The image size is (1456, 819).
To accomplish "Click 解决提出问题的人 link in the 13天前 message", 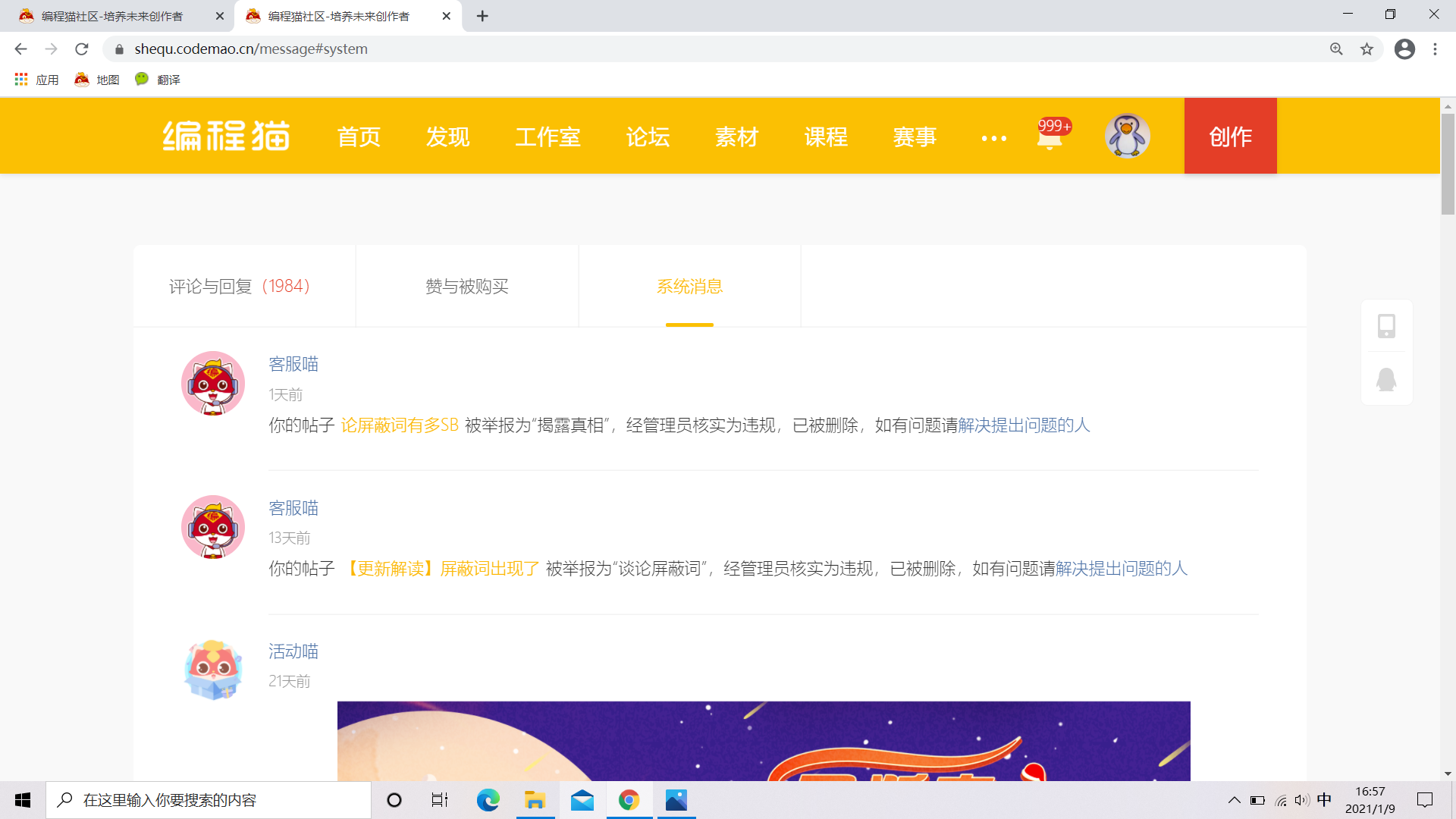I will [1122, 569].
